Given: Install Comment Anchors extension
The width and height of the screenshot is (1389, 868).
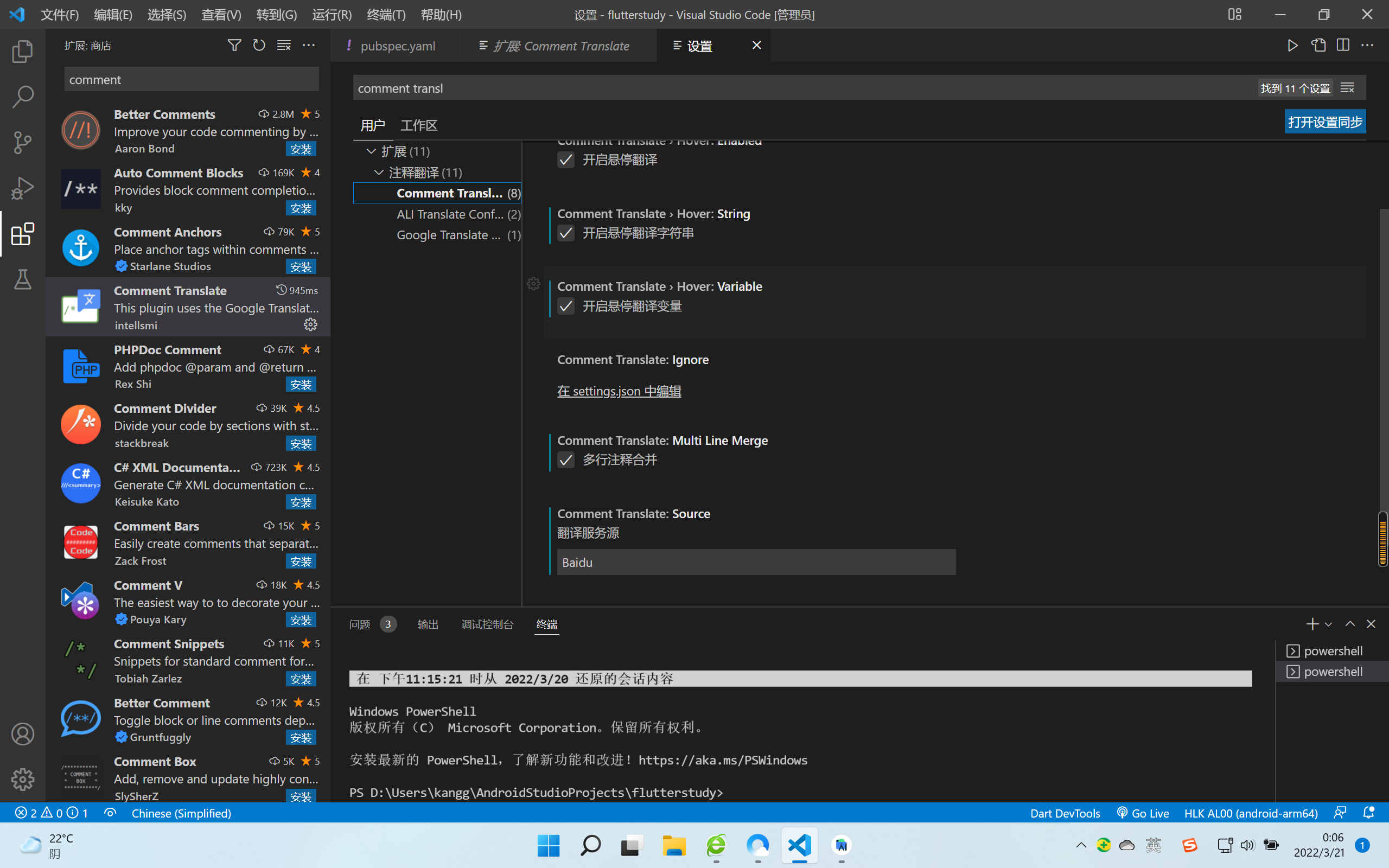Looking at the screenshot, I should (x=301, y=267).
